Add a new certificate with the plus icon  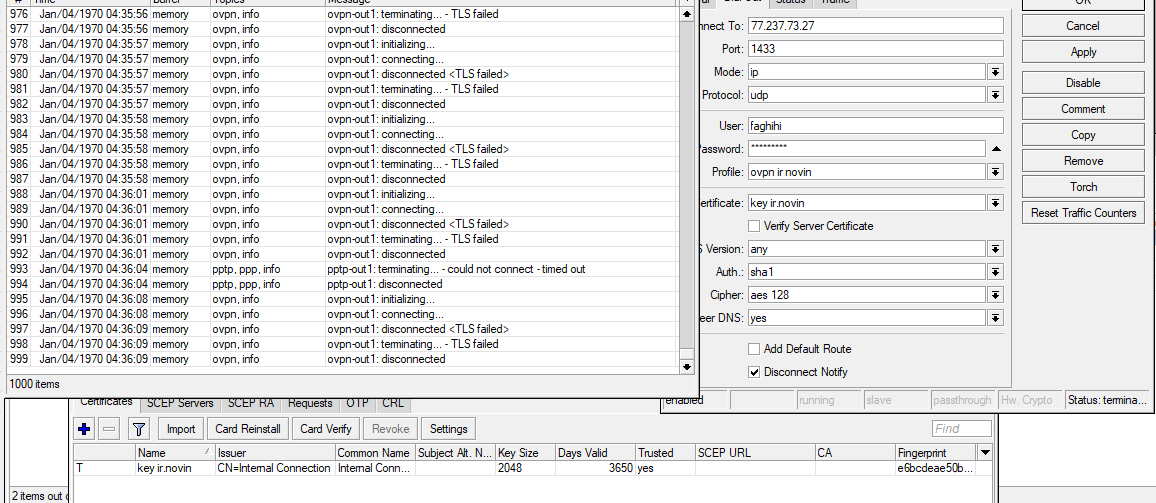pyautogui.click(x=84, y=429)
